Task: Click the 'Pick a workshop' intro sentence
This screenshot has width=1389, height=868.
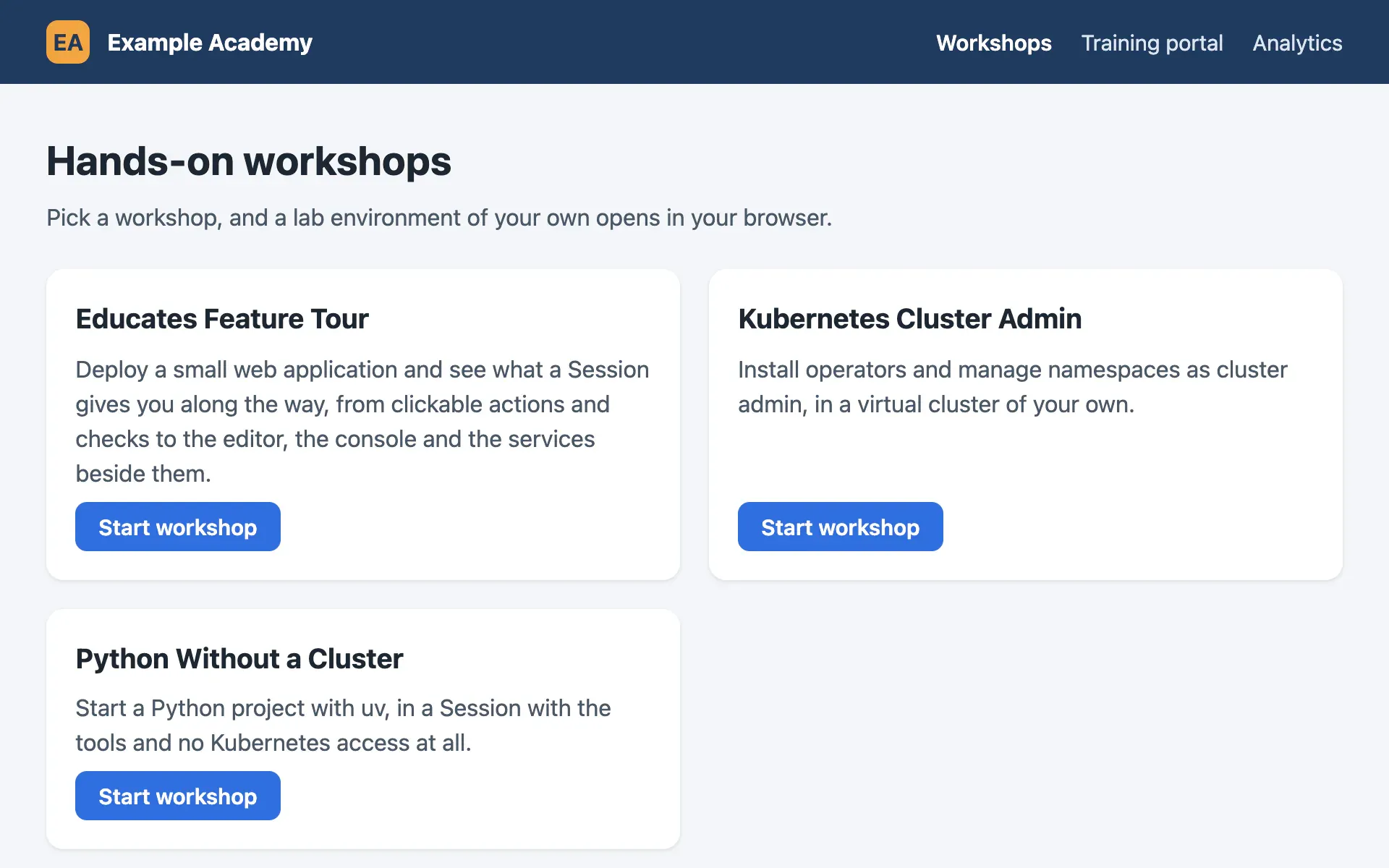Action: click(439, 218)
